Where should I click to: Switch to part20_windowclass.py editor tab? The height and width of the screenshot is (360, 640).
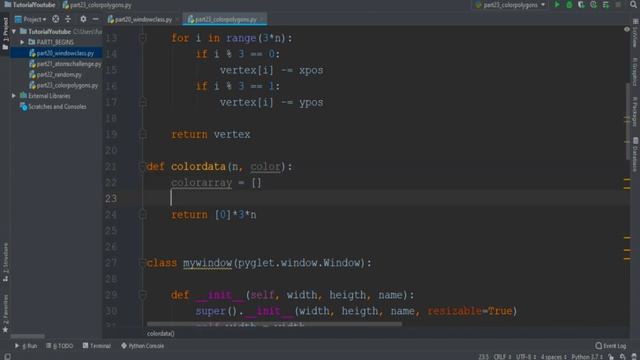coord(140,19)
